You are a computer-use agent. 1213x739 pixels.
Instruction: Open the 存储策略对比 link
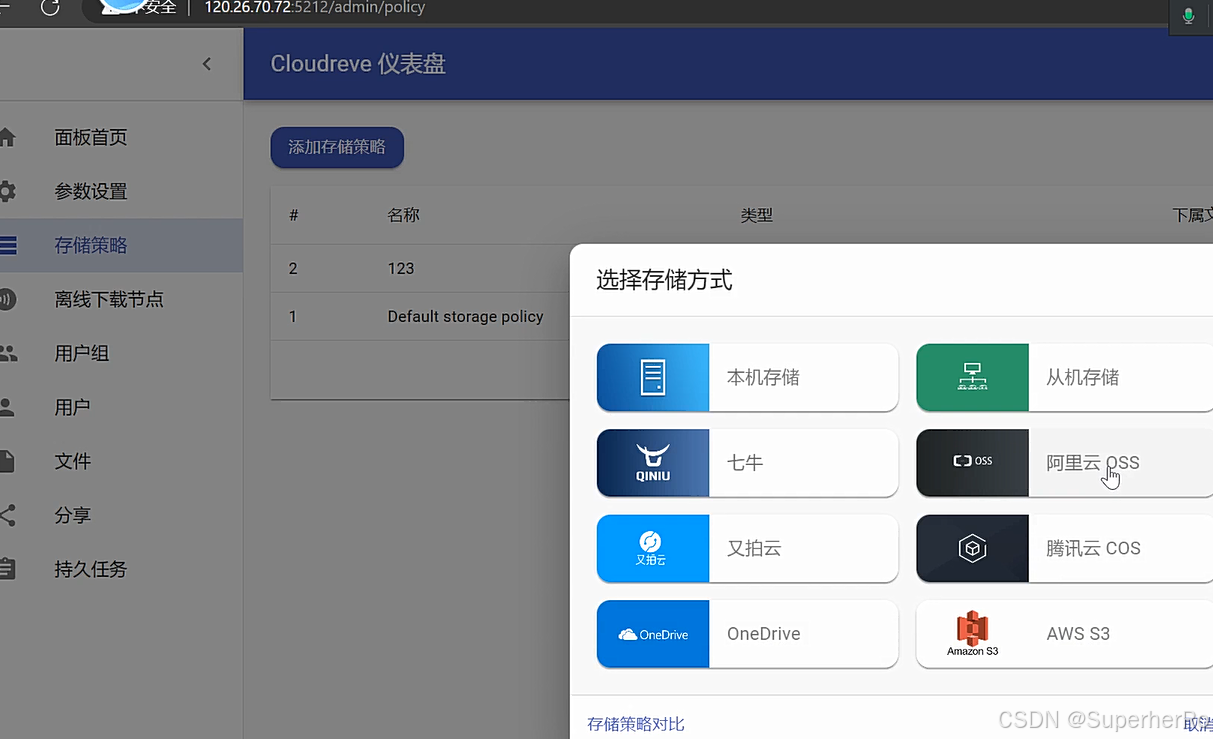[x=636, y=724]
